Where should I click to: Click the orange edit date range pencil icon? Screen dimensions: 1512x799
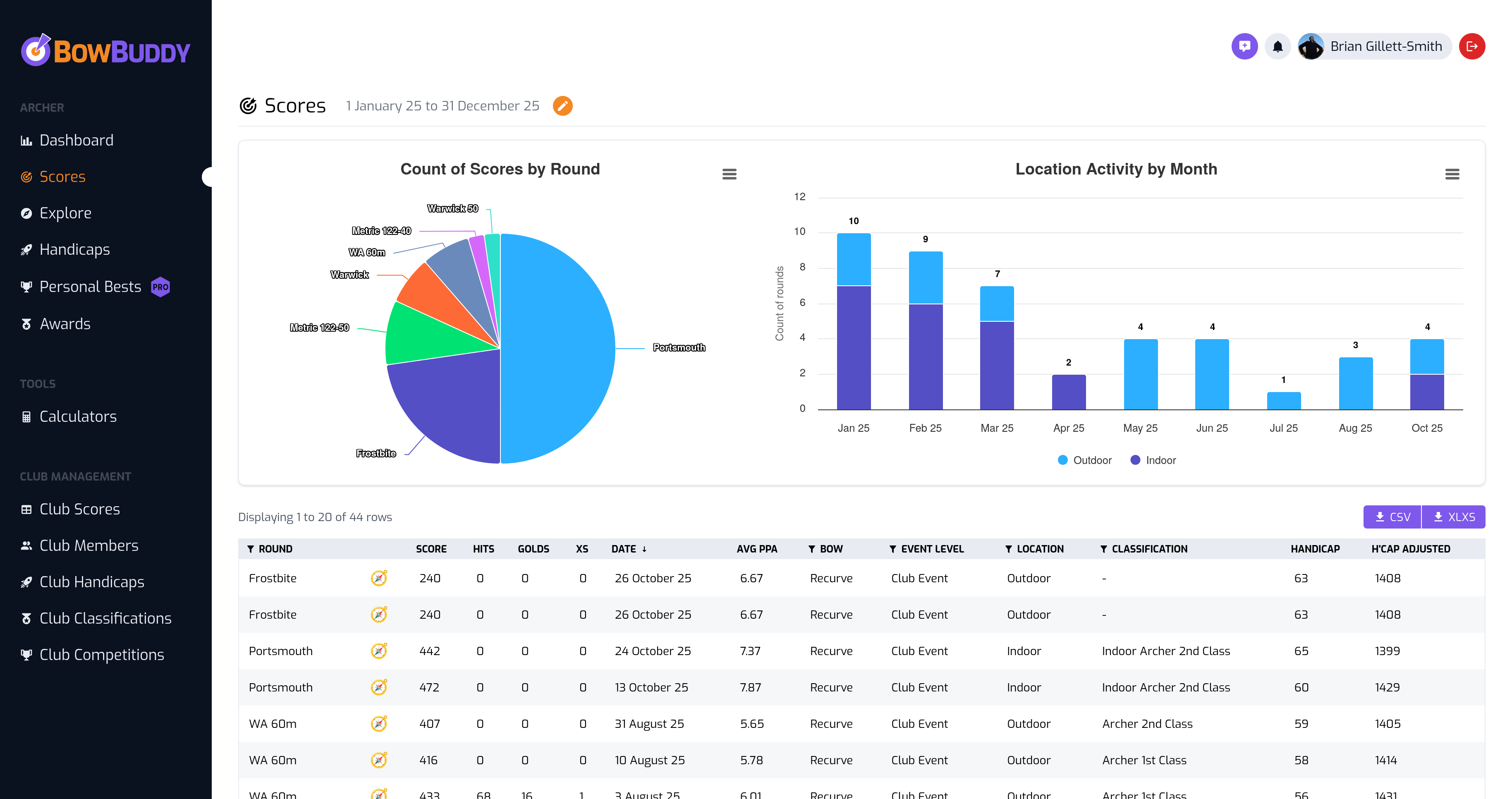coord(562,106)
